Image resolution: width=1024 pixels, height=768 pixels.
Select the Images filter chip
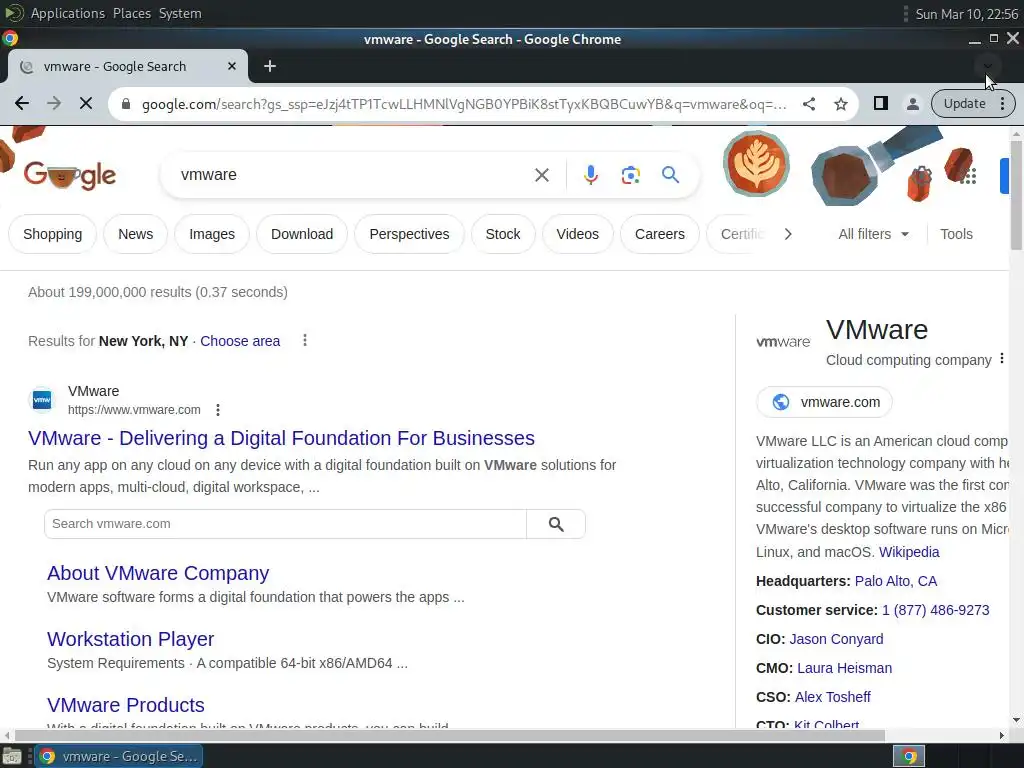(x=212, y=234)
